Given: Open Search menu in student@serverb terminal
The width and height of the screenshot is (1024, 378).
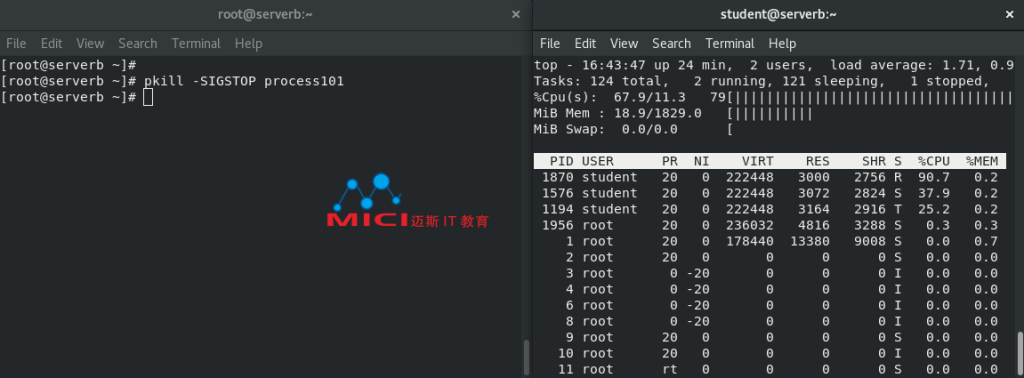Looking at the screenshot, I should click(x=671, y=44).
